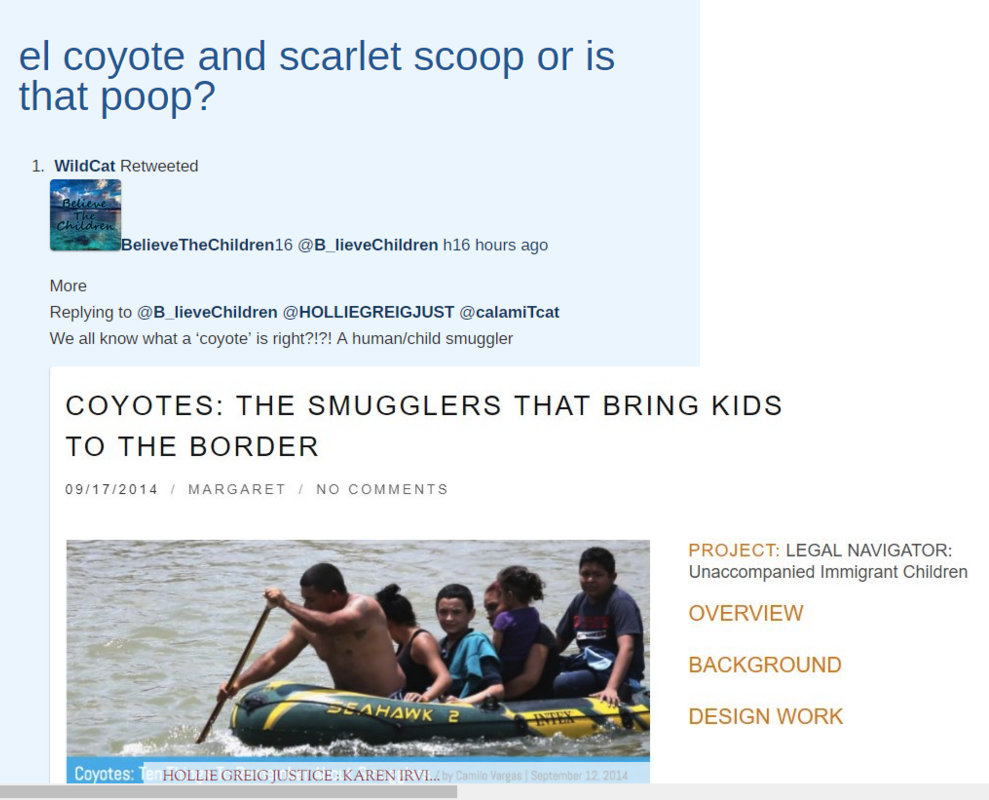Select the DESIGN WORK menu item
This screenshot has width=989, height=800.
(x=766, y=717)
